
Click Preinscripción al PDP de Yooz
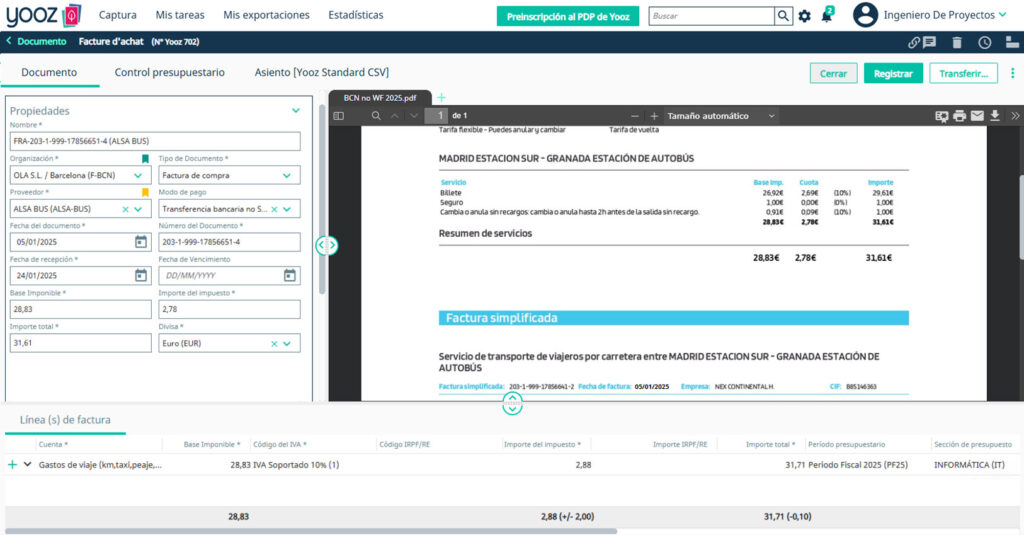click(x=568, y=16)
